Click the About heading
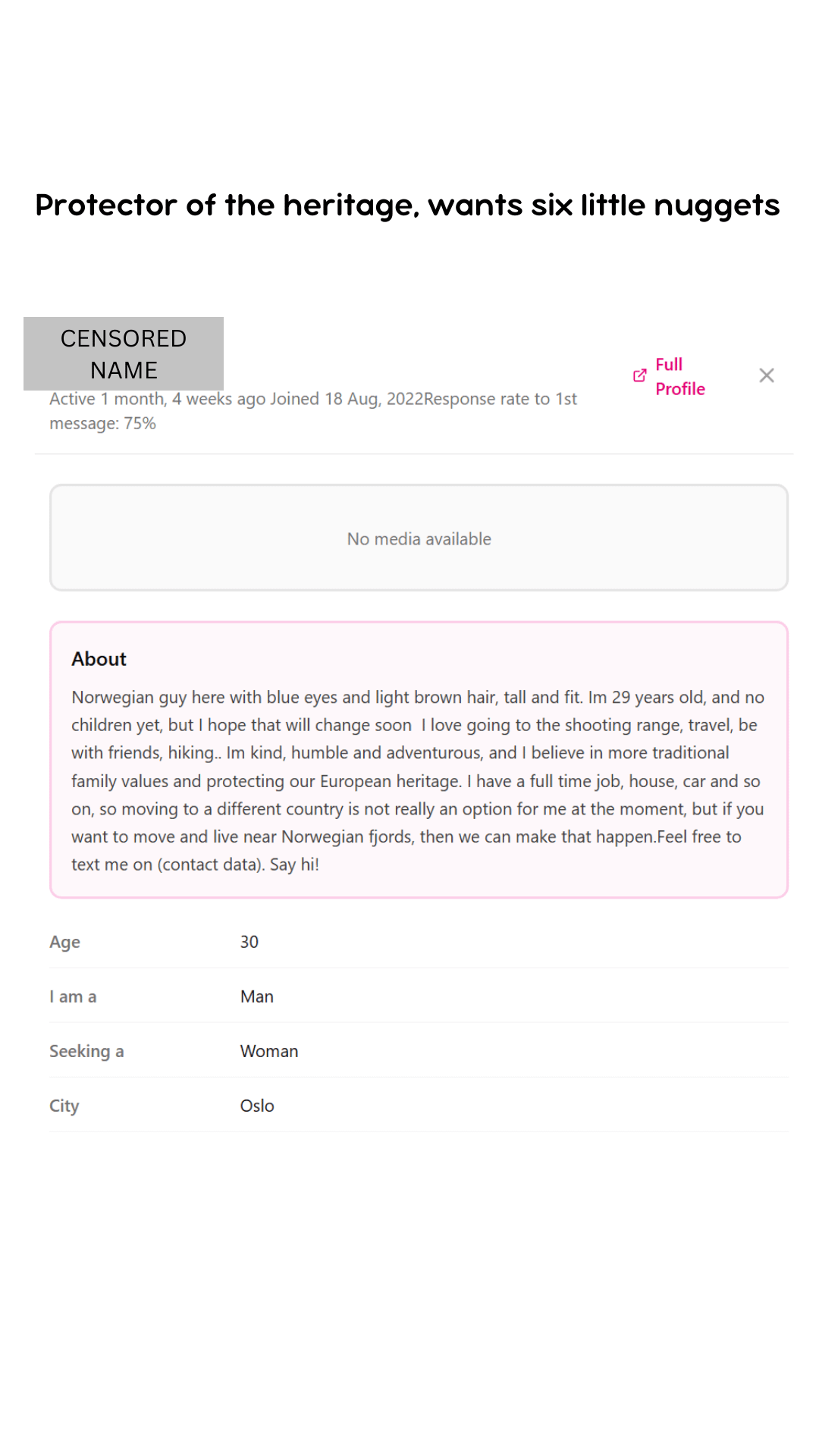Screen dimensions: 819x1456 99,659
